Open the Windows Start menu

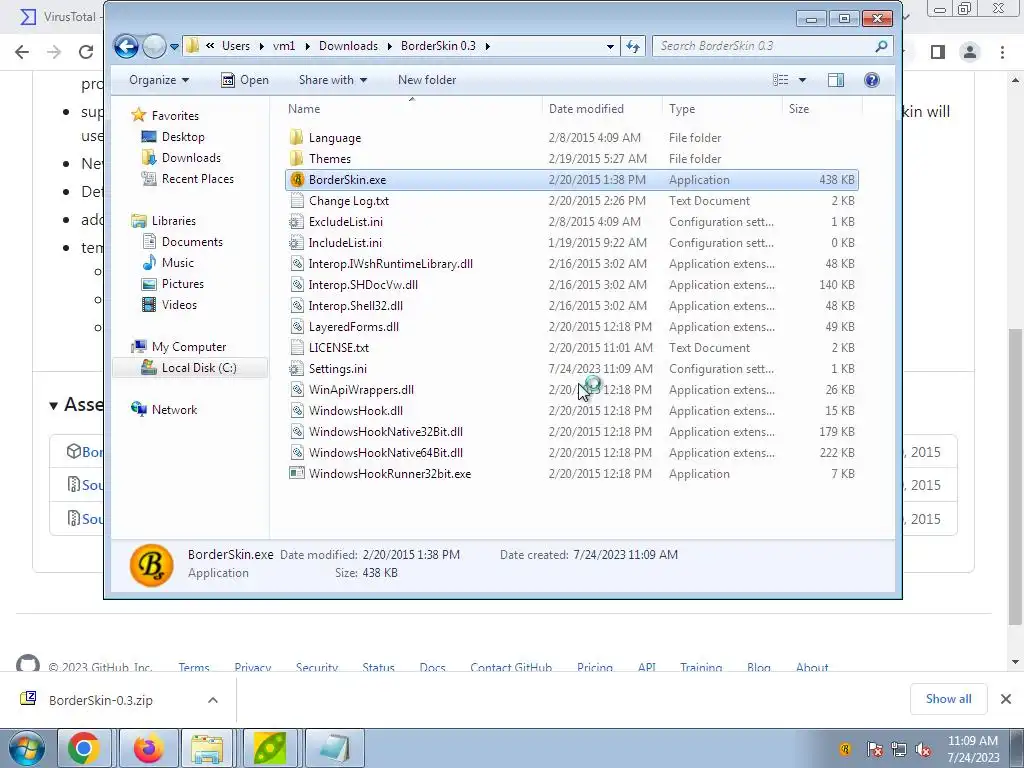click(x=26, y=748)
